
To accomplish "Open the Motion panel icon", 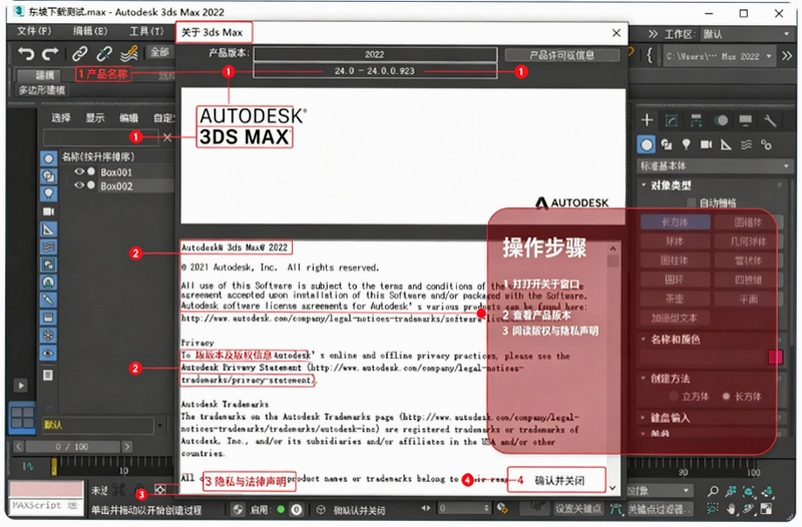I will (721, 120).
